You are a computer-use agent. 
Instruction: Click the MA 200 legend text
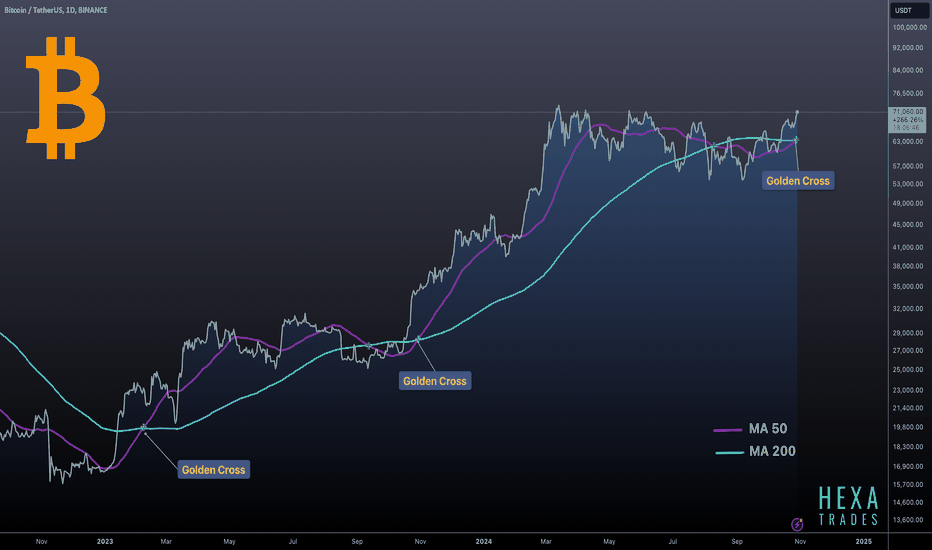[x=772, y=451]
